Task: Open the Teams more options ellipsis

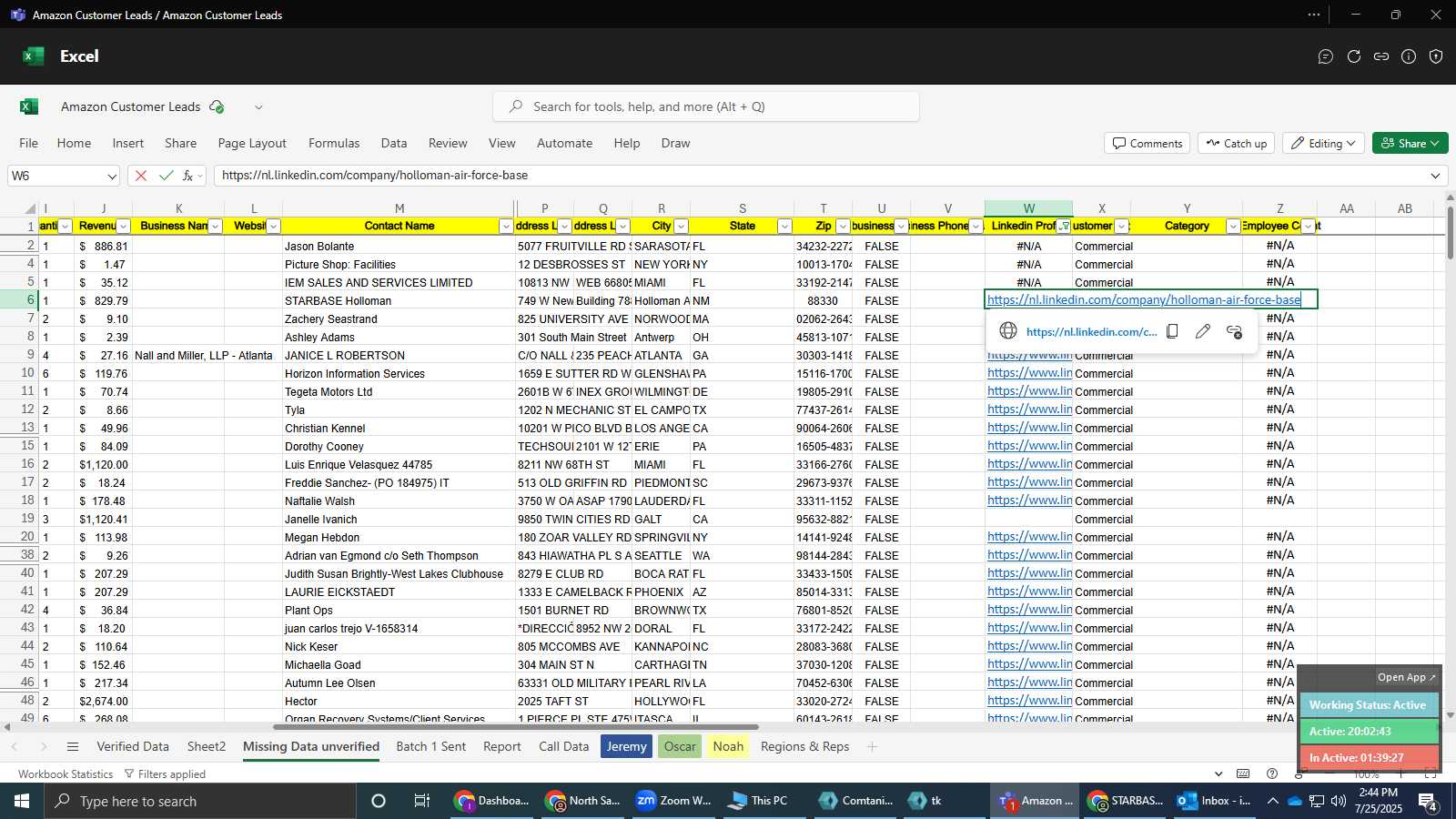Action: pyautogui.click(x=1314, y=15)
